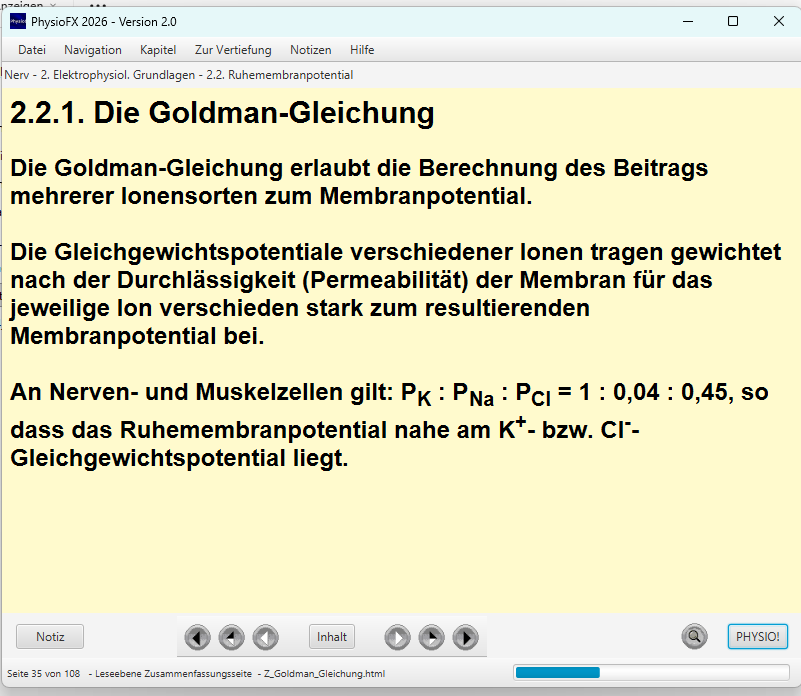The image size is (801, 696).
Task: Click the PhysioFX app icon in title bar
Action: [18, 21]
